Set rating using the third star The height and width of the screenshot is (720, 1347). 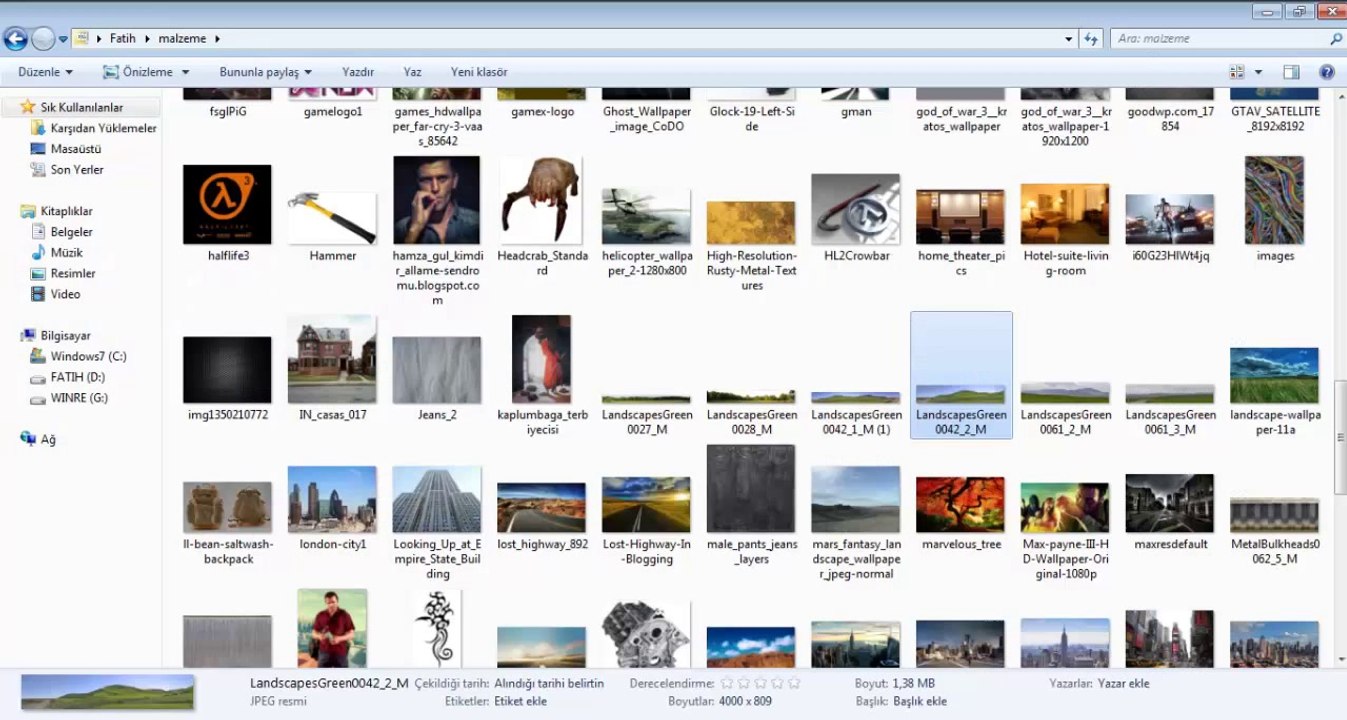[x=760, y=684]
